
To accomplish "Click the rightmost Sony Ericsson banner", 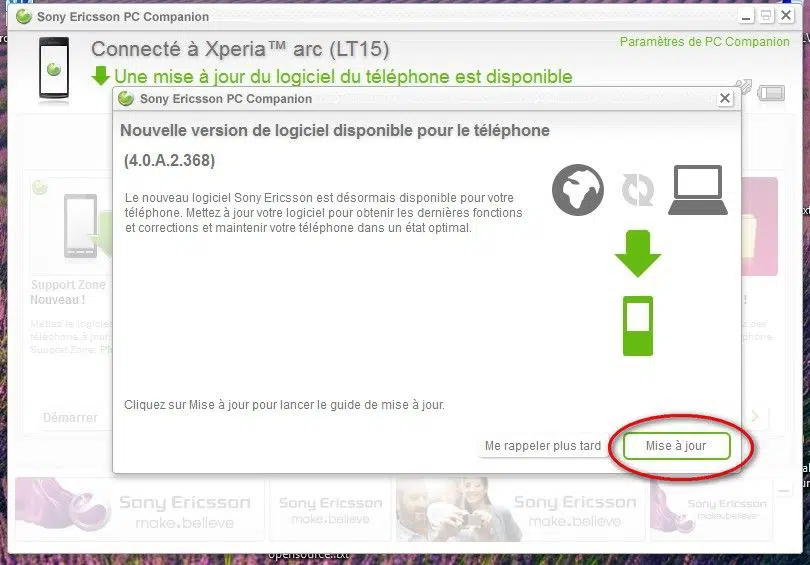I will [711, 510].
